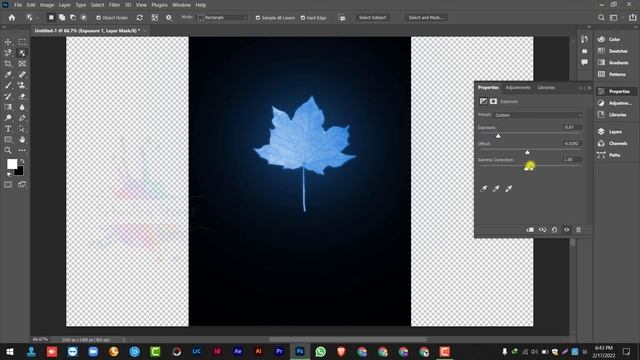Select the Eraser tool
Screen dimensions: 640x360
point(22,96)
